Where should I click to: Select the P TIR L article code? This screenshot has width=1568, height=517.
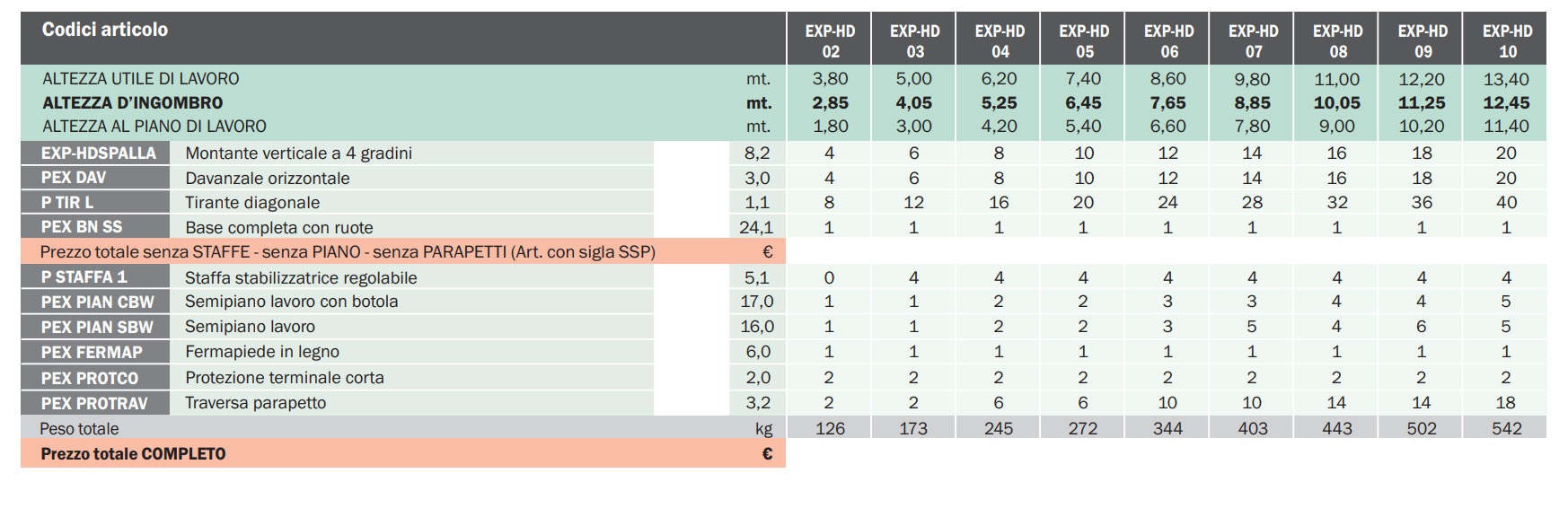tap(67, 203)
